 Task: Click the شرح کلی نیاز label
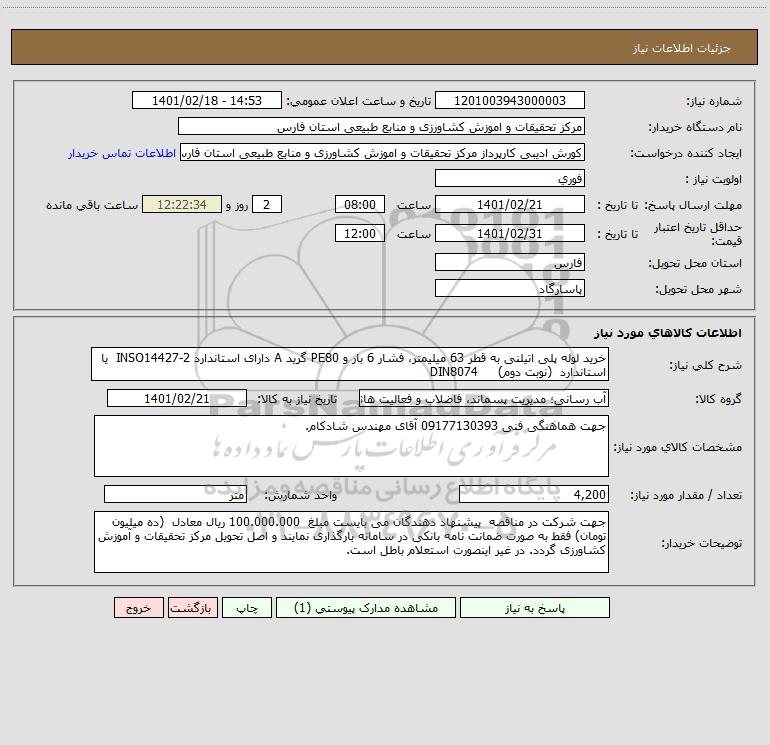coord(706,365)
